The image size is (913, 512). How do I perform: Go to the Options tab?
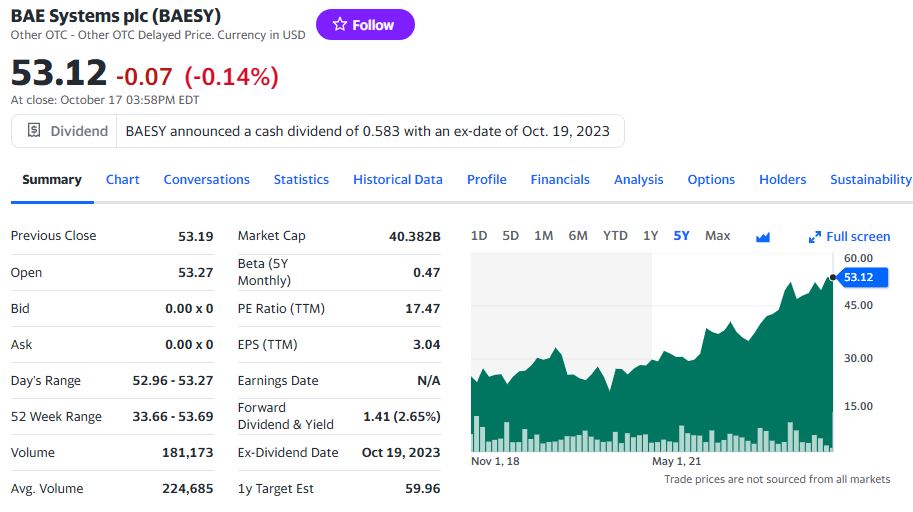[x=711, y=179]
